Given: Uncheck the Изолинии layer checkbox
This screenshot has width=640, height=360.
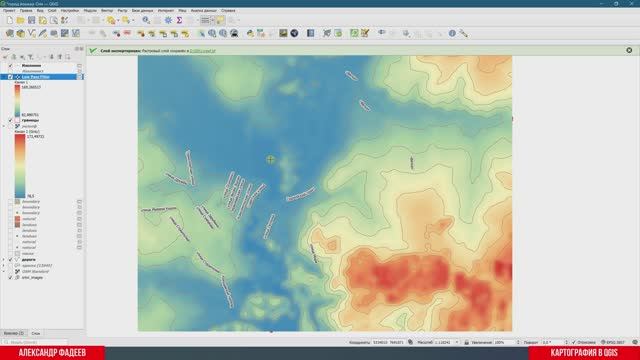Looking at the screenshot, I should 11,65.
